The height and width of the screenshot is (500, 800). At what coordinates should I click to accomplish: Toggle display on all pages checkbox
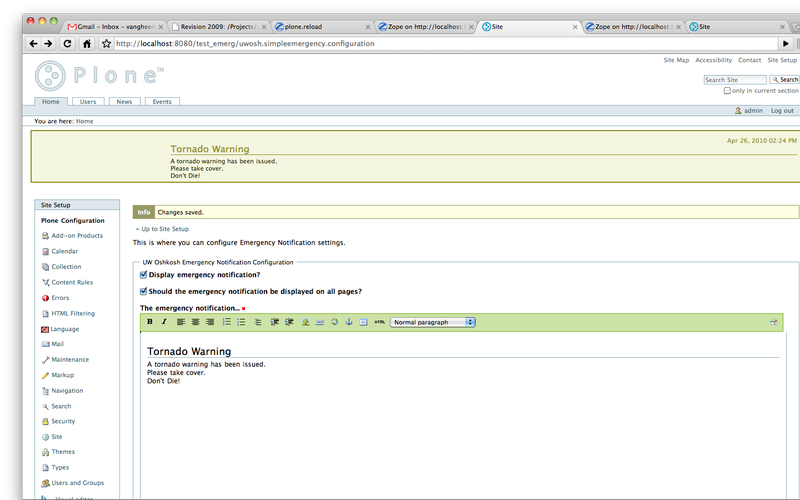tap(144, 291)
